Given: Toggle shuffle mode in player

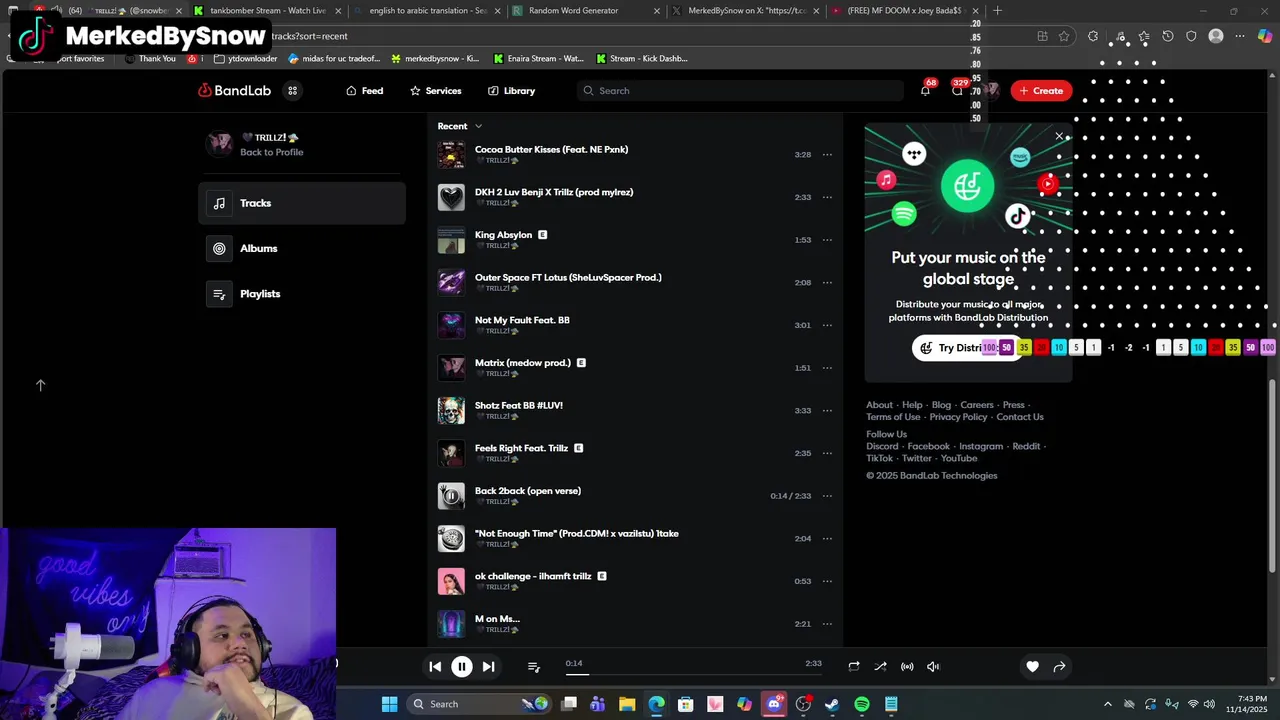Looking at the screenshot, I should click(880, 667).
